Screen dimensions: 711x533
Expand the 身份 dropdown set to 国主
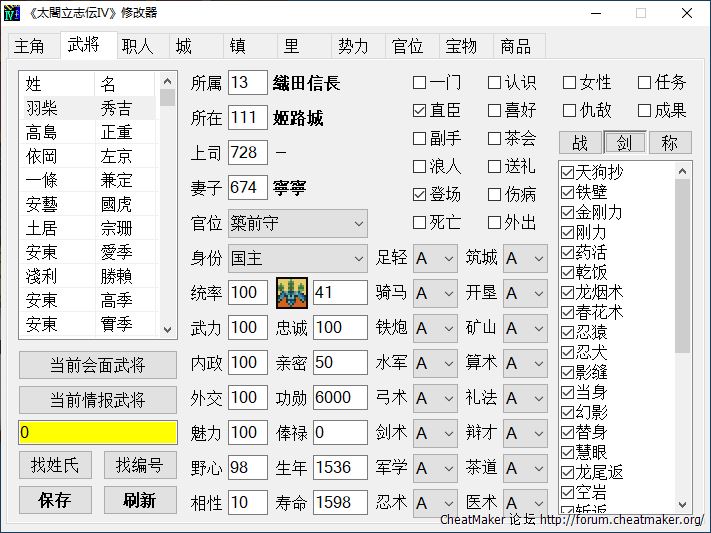(x=297, y=258)
